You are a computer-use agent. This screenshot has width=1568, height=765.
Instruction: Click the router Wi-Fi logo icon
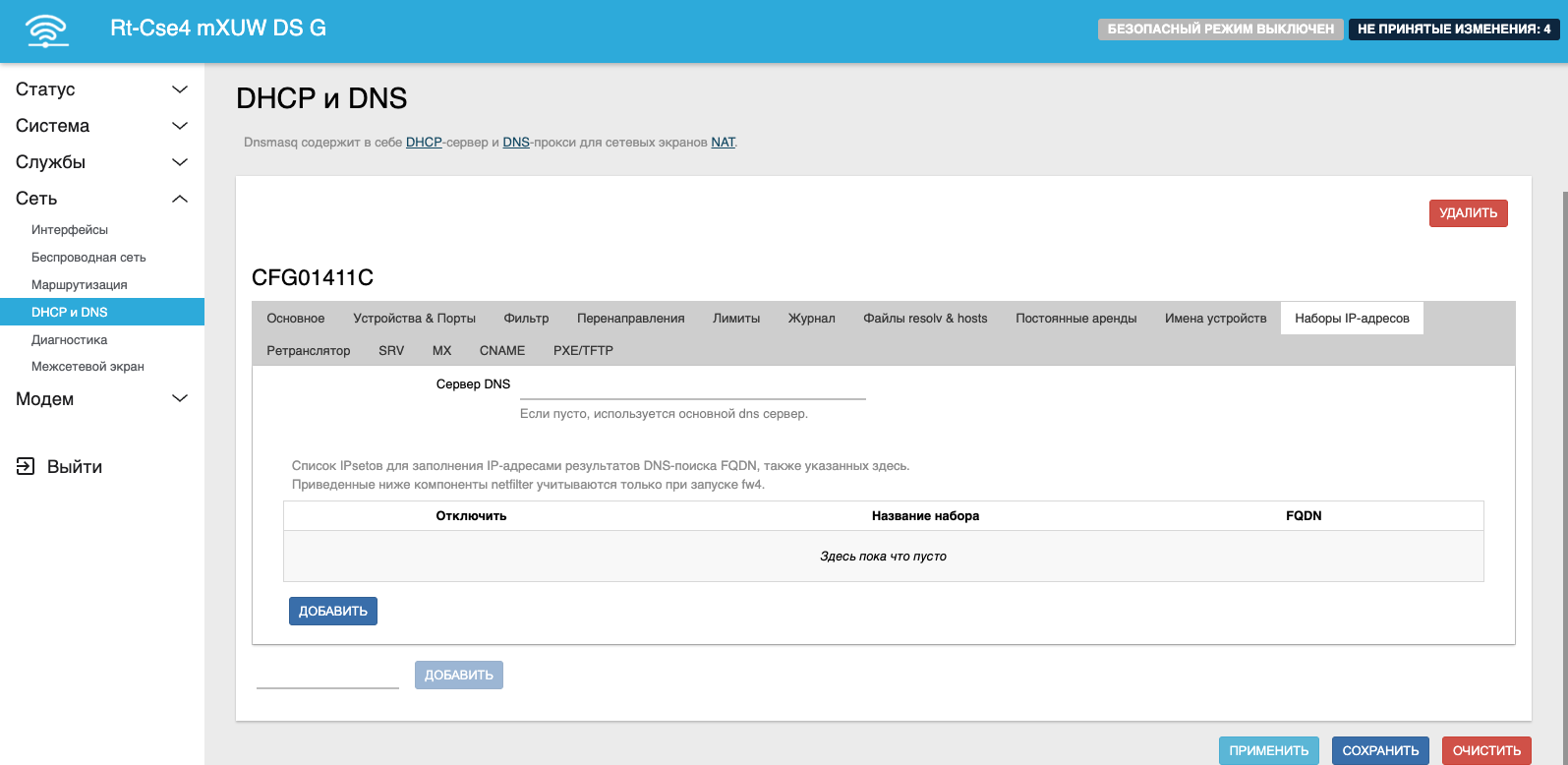pyautogui.click(x=47, y=30)
